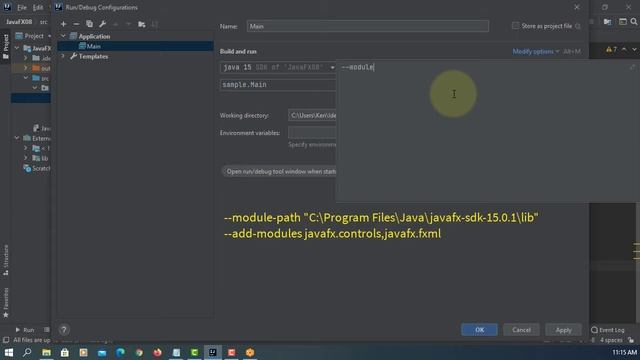This screenshot has width=640, height=360.
Task: Click the taskbar clock showing 11:15 AM
Action: point(624,352)
